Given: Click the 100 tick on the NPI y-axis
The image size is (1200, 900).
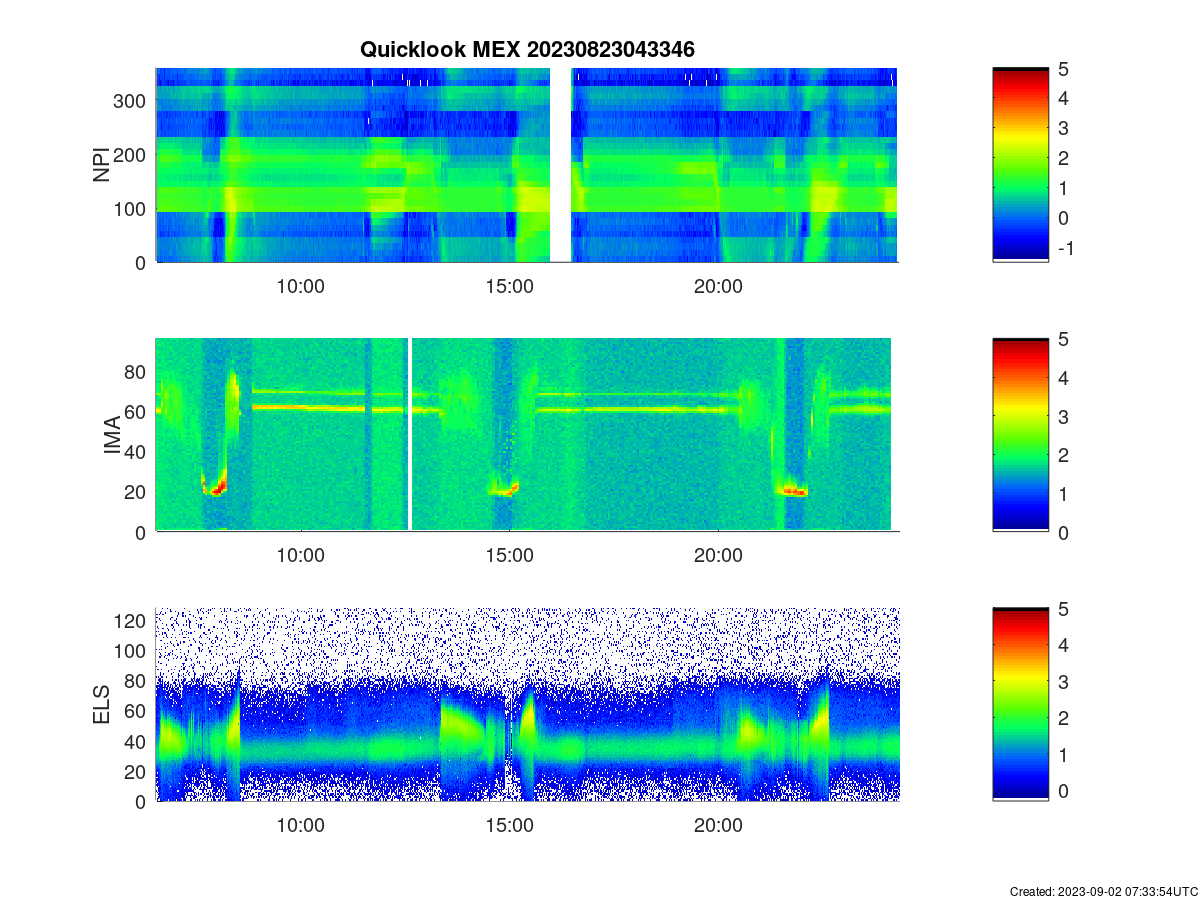Looking at the screenshot, I should (x=132, y=208).
